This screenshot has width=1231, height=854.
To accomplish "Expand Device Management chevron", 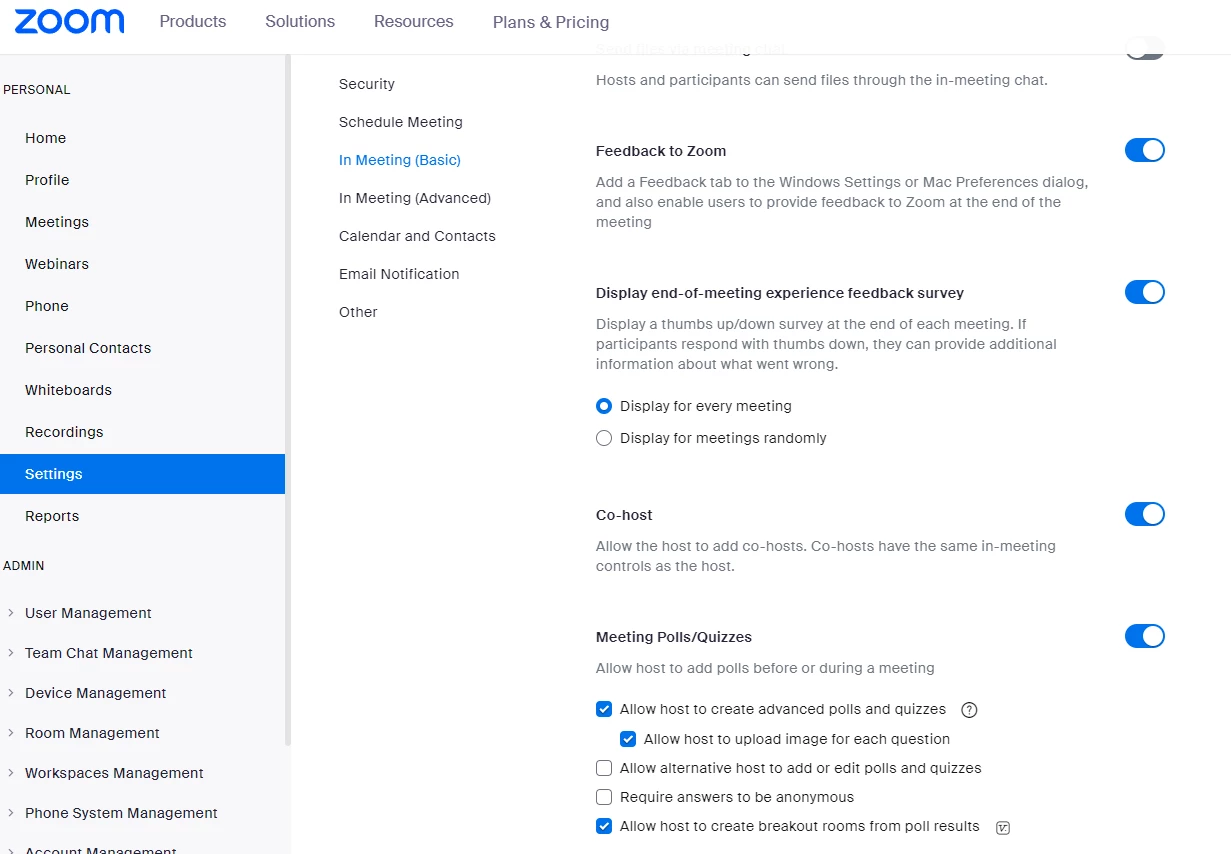I will pos(11,693).
